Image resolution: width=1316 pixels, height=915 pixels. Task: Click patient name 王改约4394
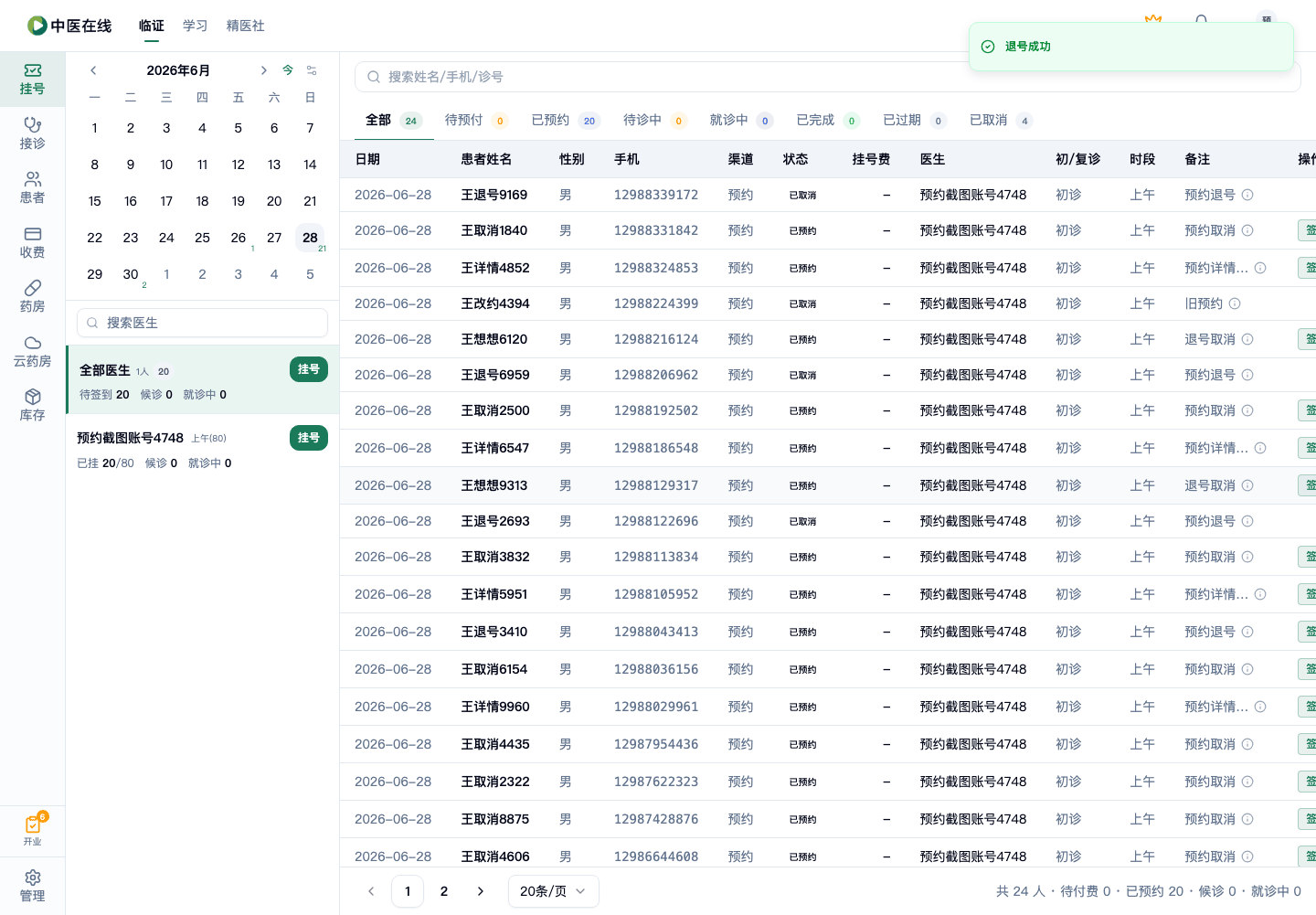pos(495,303)
